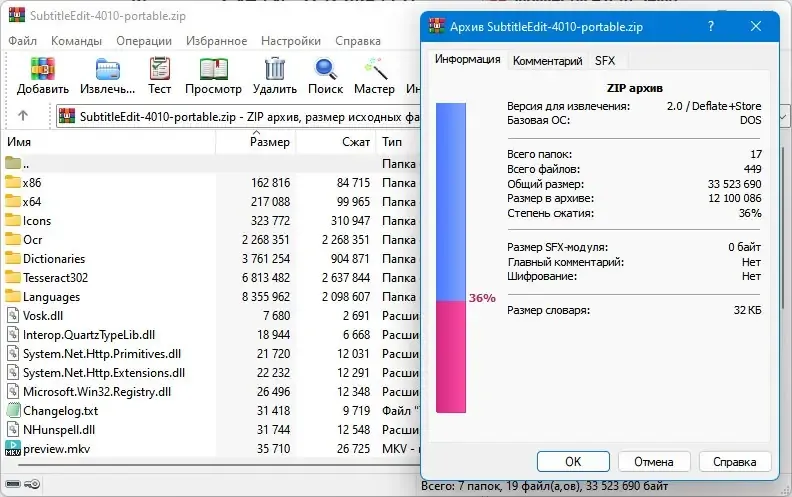Select System.Net.Http.Primitives.dll file name
792x497 pixels.
(x=102, y=354)
